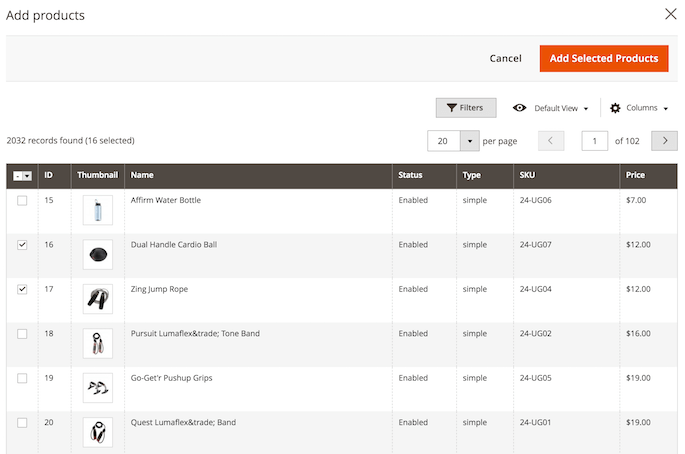
Task: Click Zing Jump Rope thumbnail image
Action: pyautogui.click(x=98, y=299)
